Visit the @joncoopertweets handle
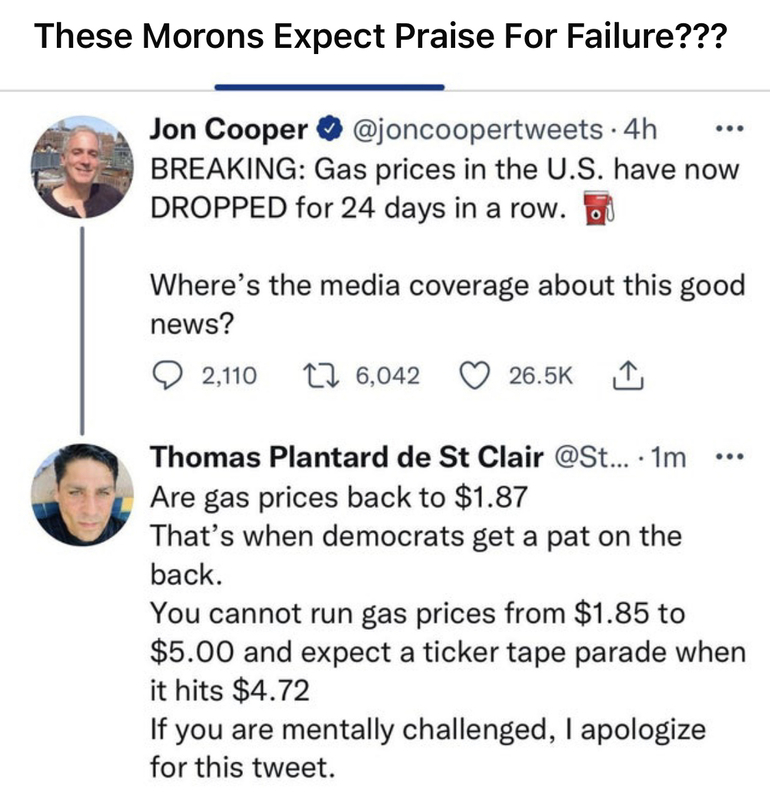 (475, 130)
